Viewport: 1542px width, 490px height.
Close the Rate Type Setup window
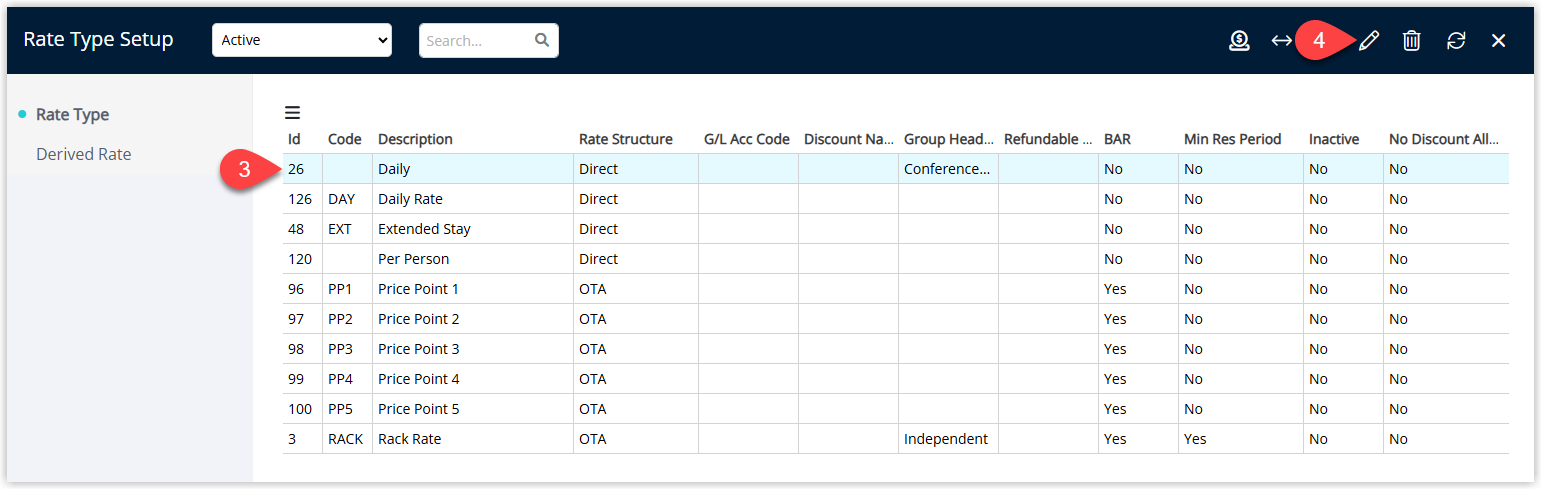tap(1498, 41)
